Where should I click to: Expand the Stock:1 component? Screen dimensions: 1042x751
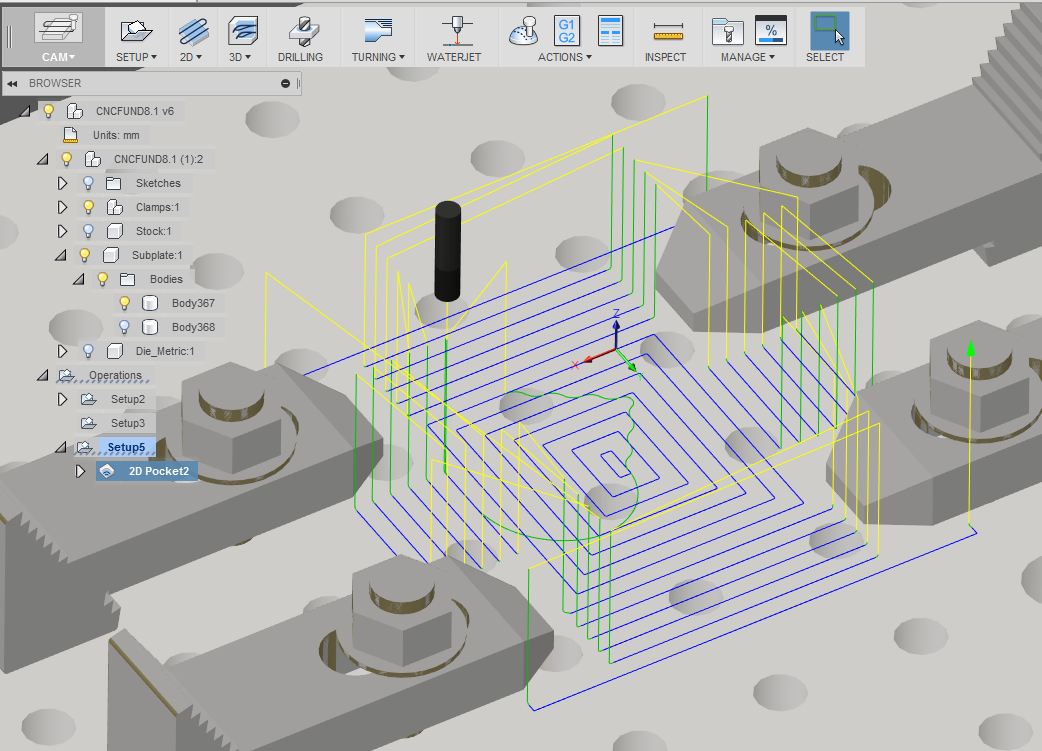62,231
